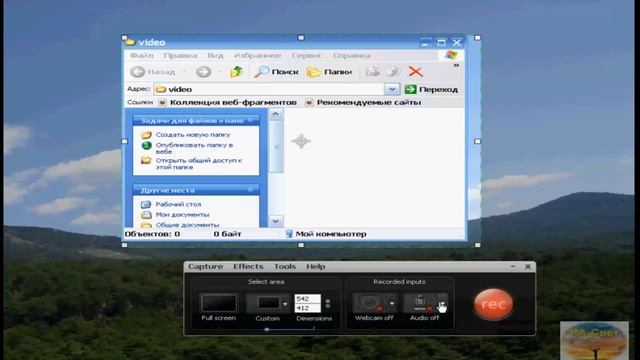Open the Справка menu
Viewport: 640px width, 360px height.
click(x=352, y=55)
